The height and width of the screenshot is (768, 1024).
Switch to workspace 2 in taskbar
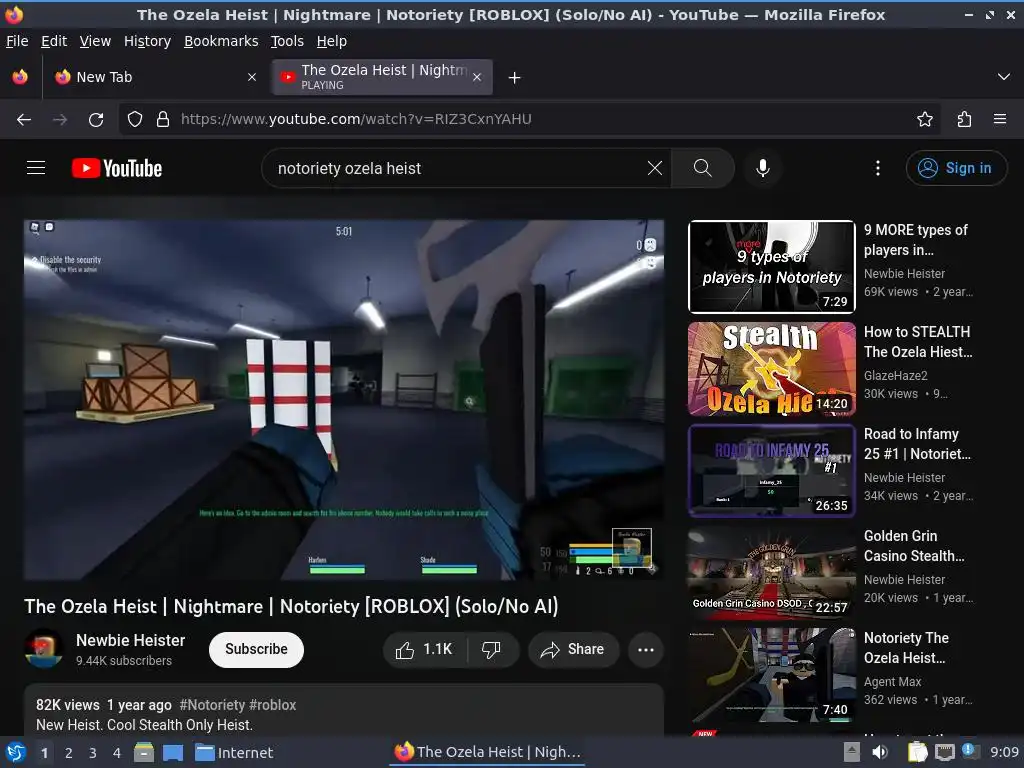tap(69, 753)
